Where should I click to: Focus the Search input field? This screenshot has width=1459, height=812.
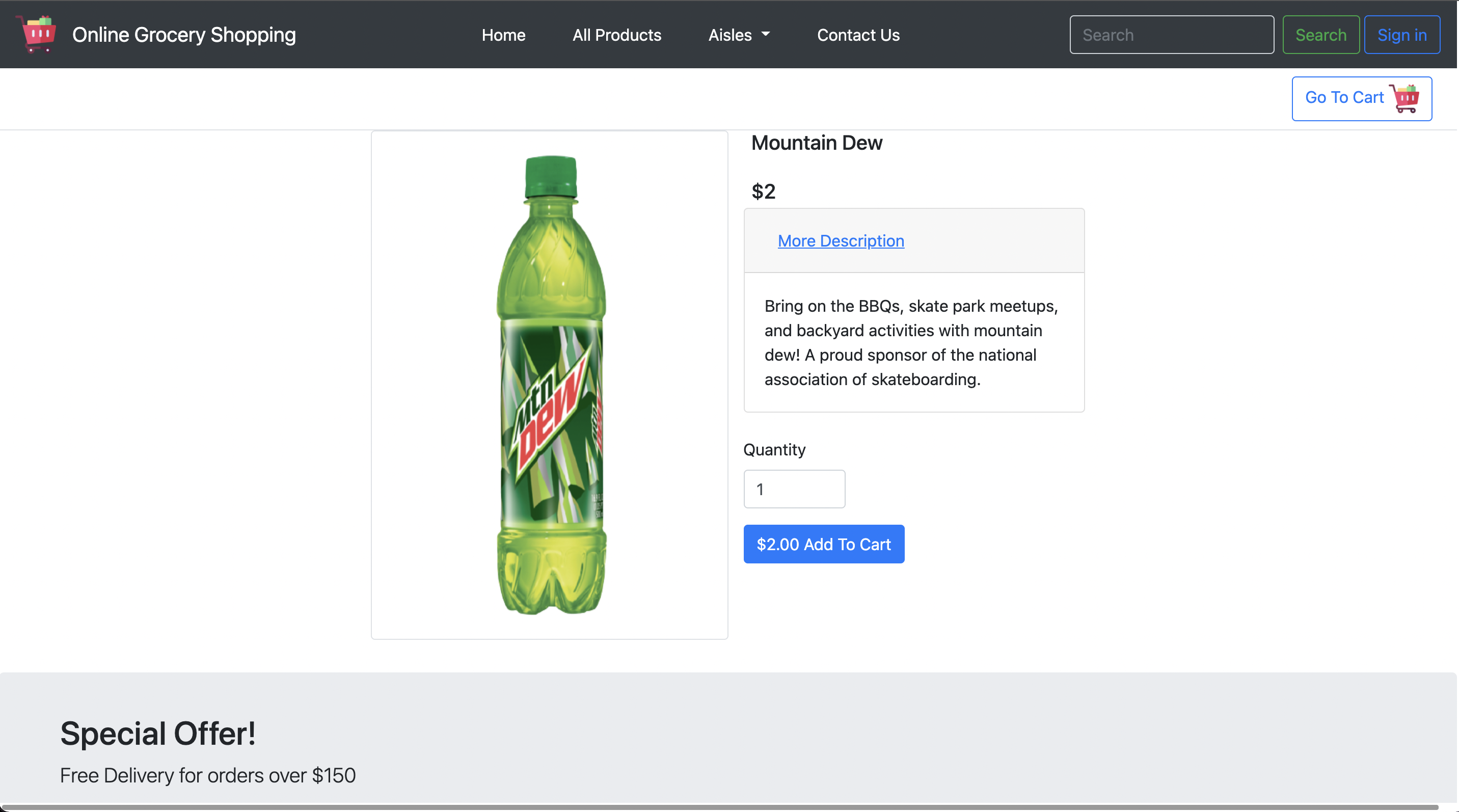click(x=1171, y=35)
